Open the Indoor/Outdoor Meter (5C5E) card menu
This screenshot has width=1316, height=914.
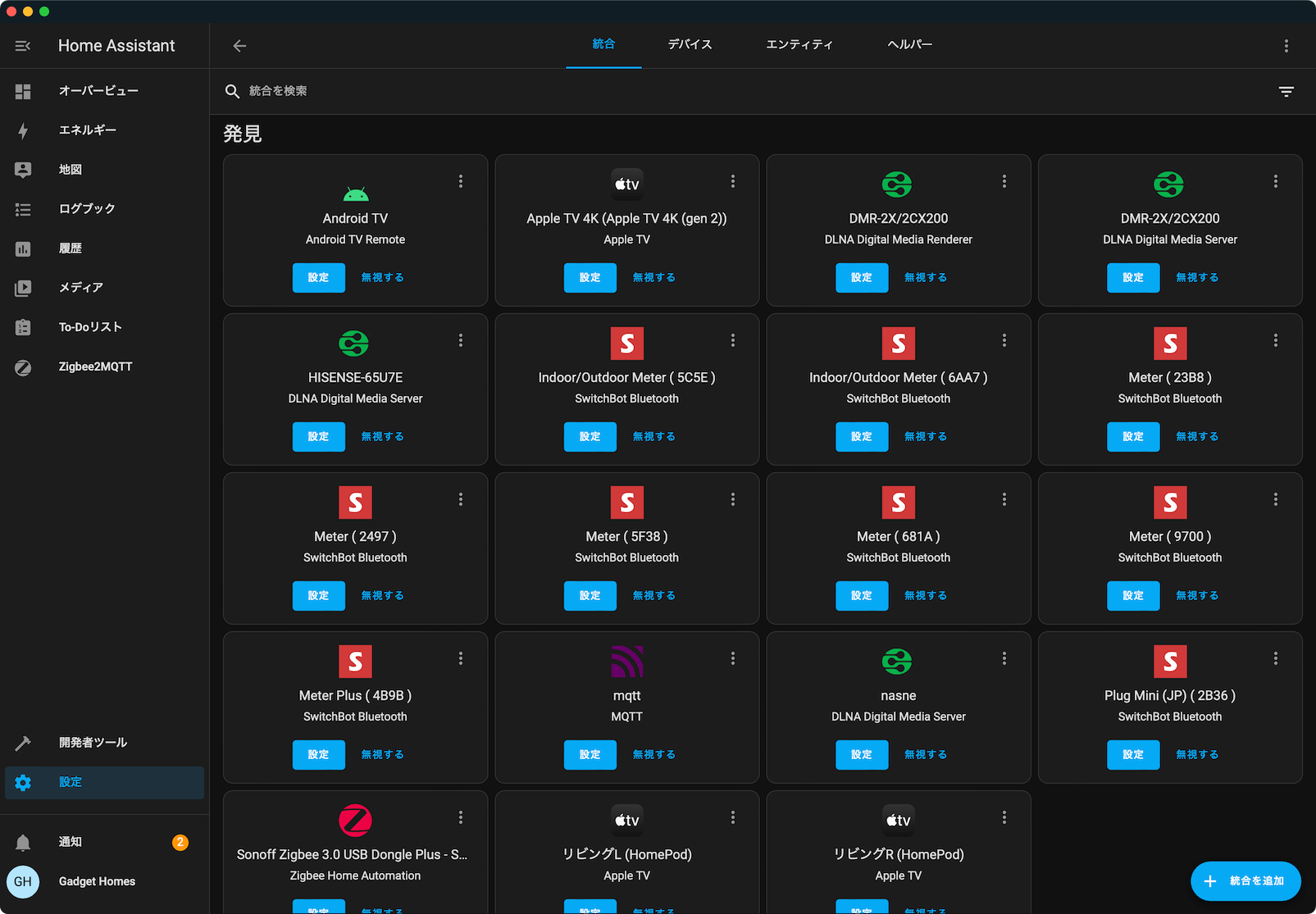pos(732,340)
